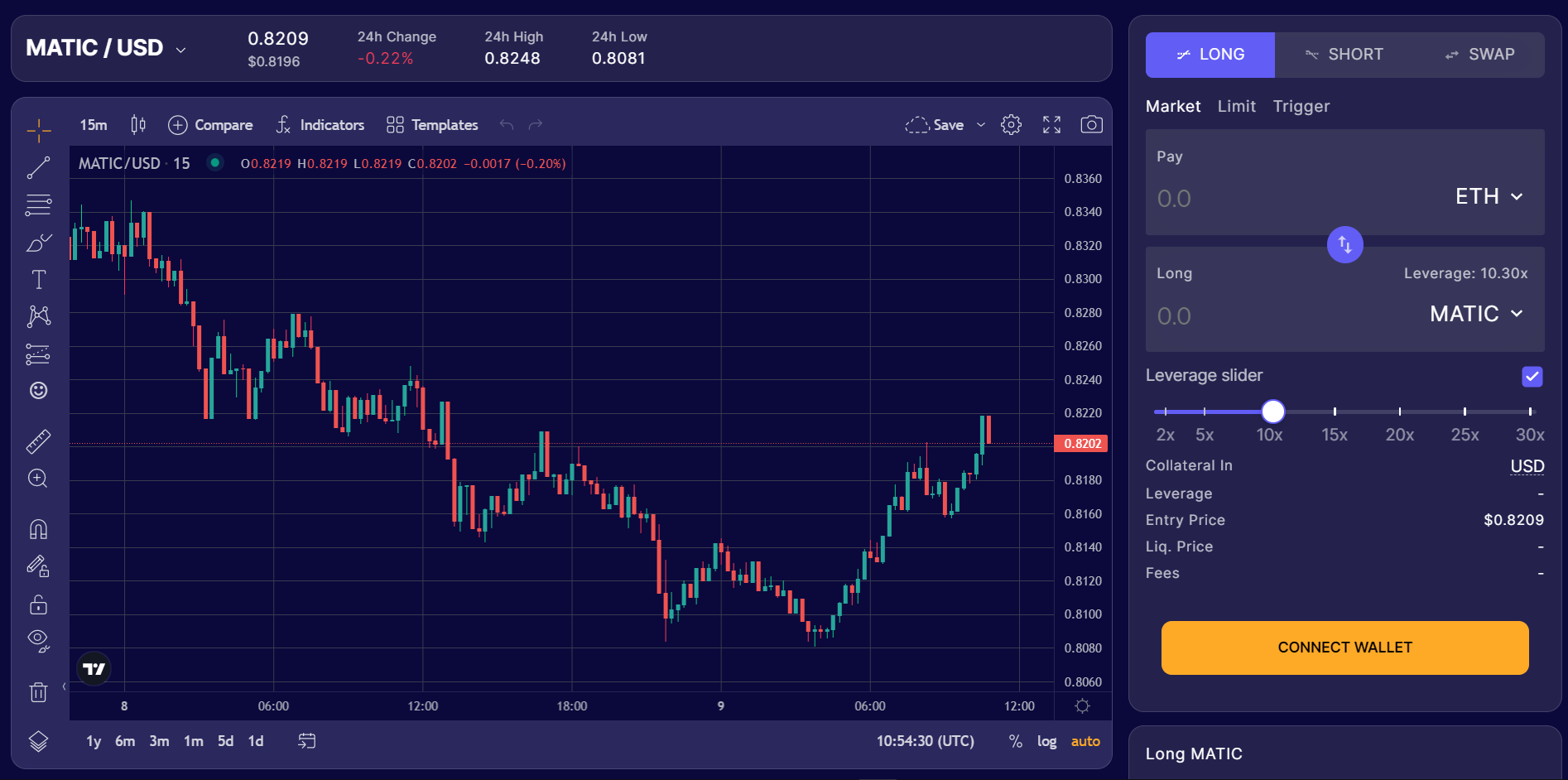Select the ruler measure tool

tap(38, 441)
